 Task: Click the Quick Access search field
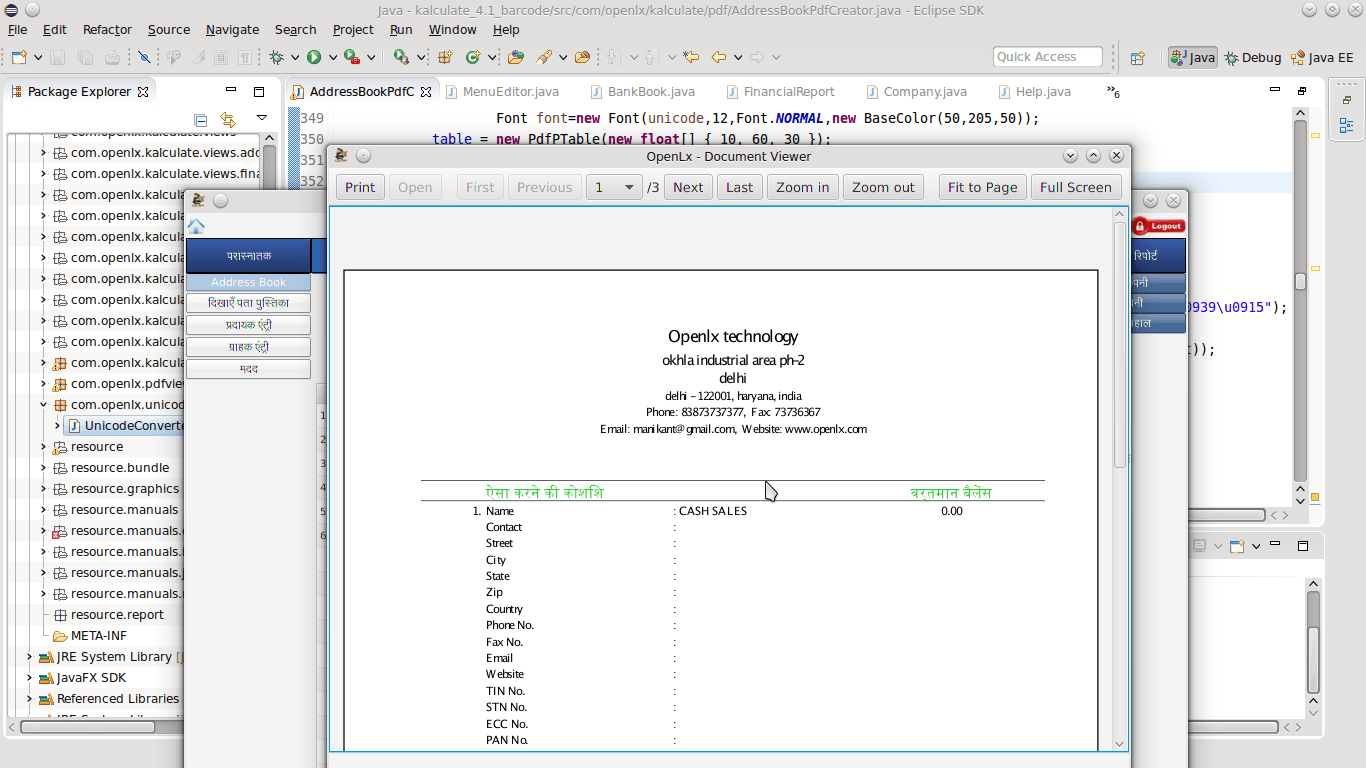pos(1047,57)
